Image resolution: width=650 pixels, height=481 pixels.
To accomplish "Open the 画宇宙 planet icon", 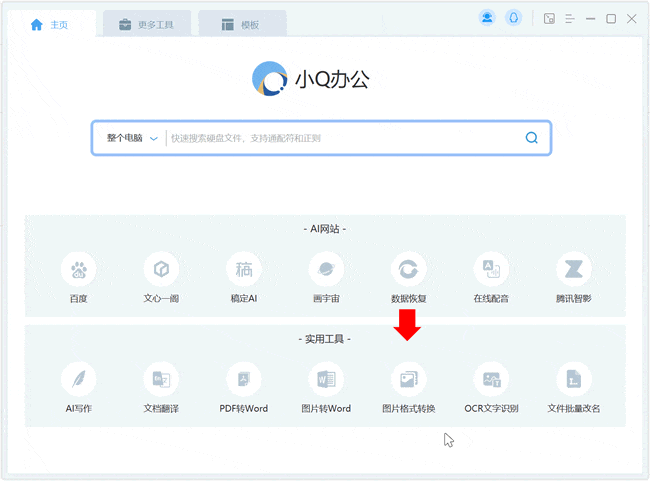I will (x=326, y=270).
